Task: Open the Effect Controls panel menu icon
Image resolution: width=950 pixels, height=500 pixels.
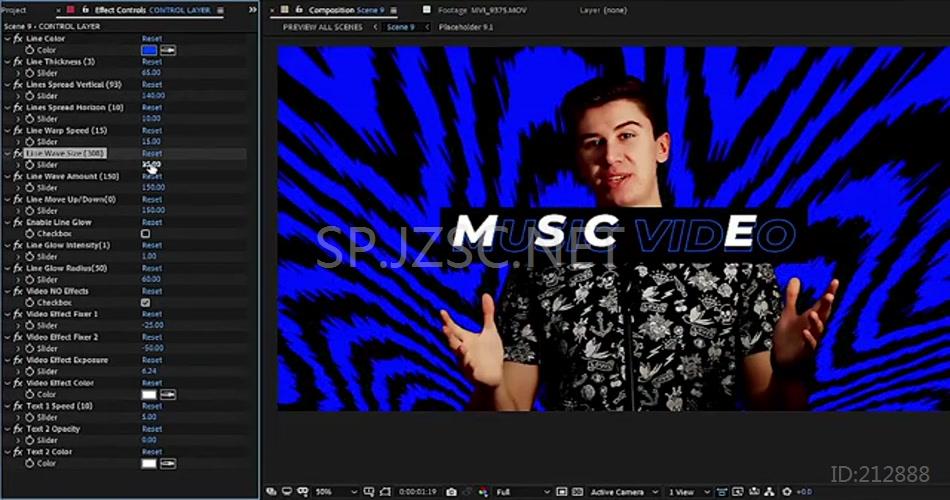Action: tap(221, 10)
